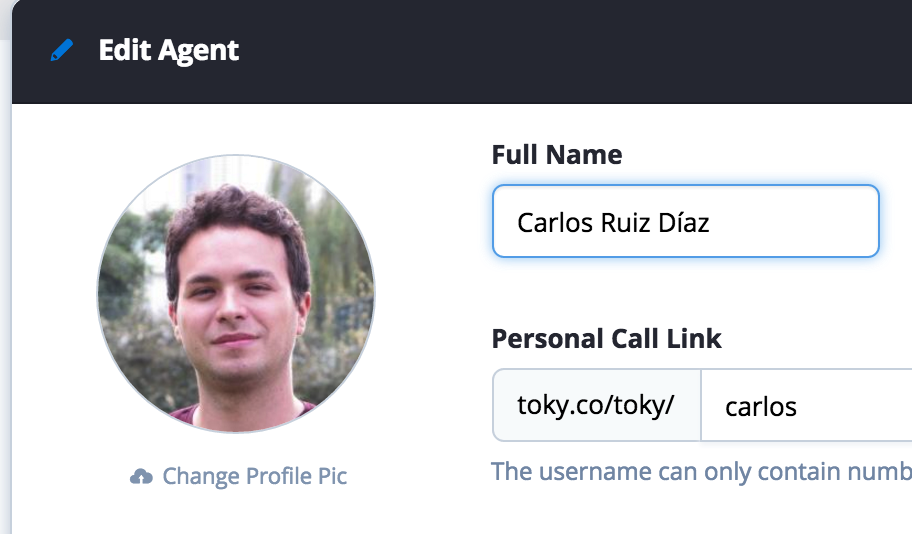Click the word Ruiz in Full Name
The width and height of the screenshot is (912, 534).
point(626,222)
